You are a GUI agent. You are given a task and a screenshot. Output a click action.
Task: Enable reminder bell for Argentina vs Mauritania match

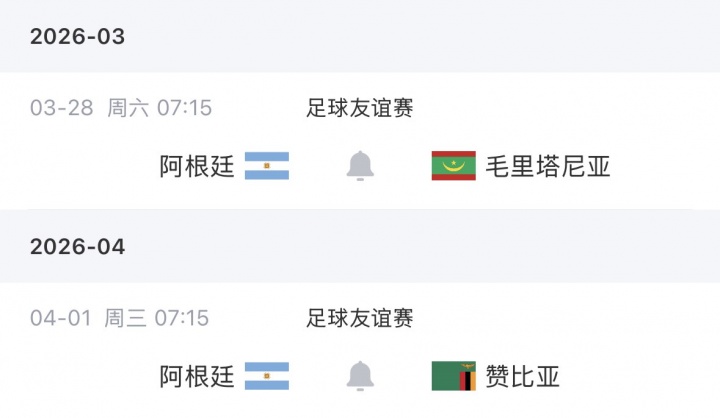click(x=361, y=166)
